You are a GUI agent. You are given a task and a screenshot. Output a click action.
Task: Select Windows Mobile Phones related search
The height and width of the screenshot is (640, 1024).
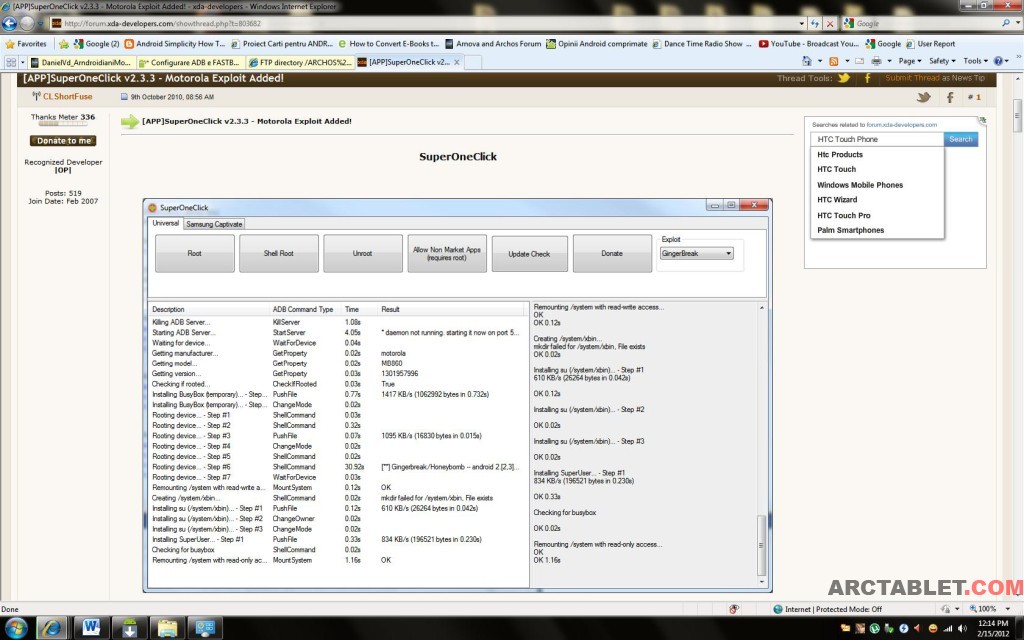(860, 185)
